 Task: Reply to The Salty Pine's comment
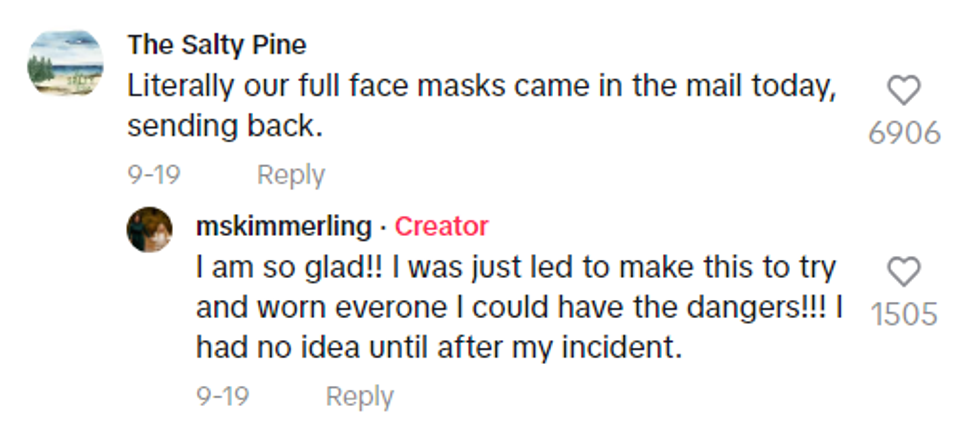(x=291, y=175)
